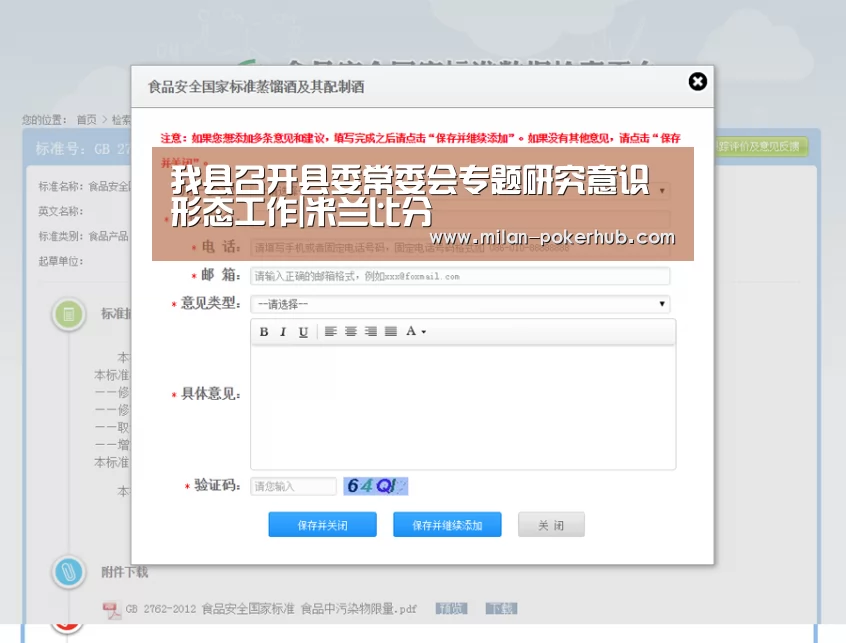Click the 保存并继续添加 button
The height and width of the screenshot is (643, 846).
(x=447, y=525)
